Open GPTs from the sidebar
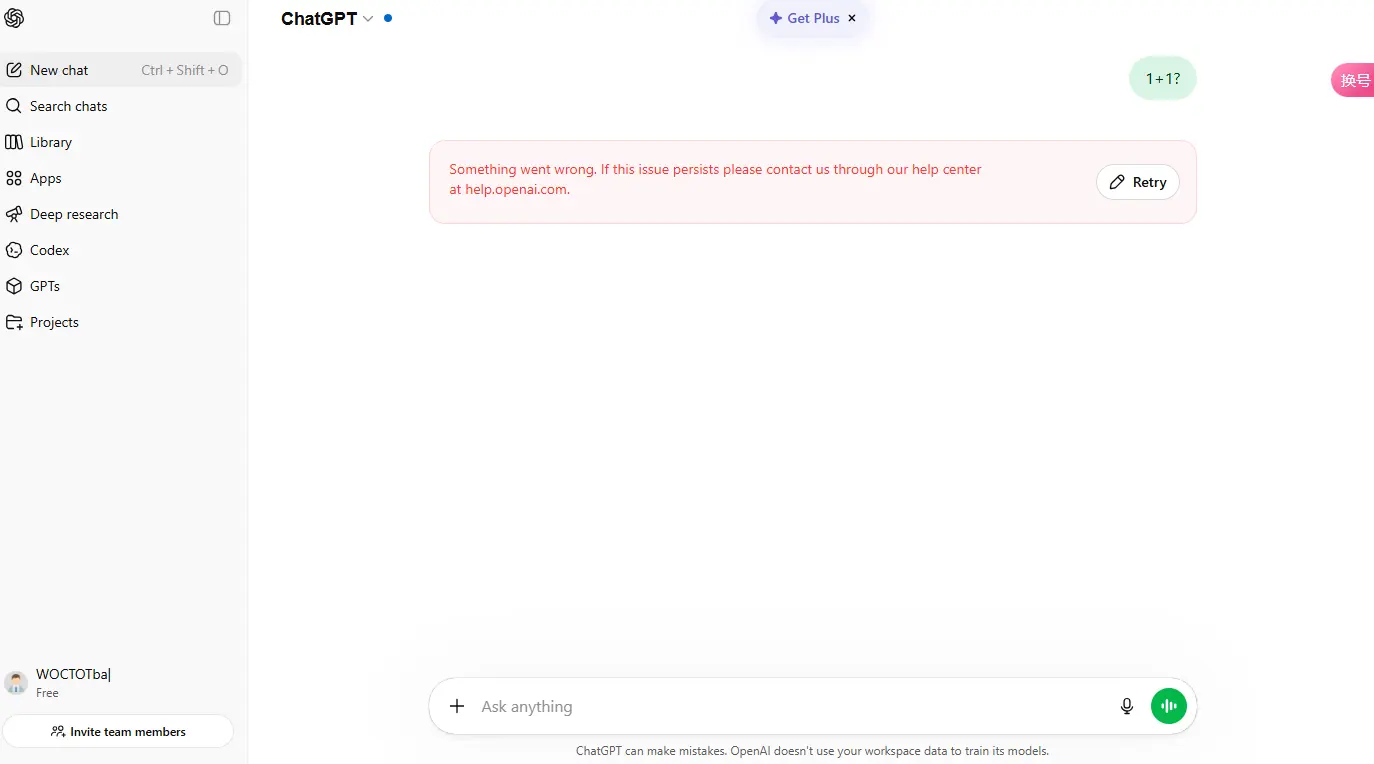Image resolution: width=1374 pixels, height=764 pixels. coord(121,286)
